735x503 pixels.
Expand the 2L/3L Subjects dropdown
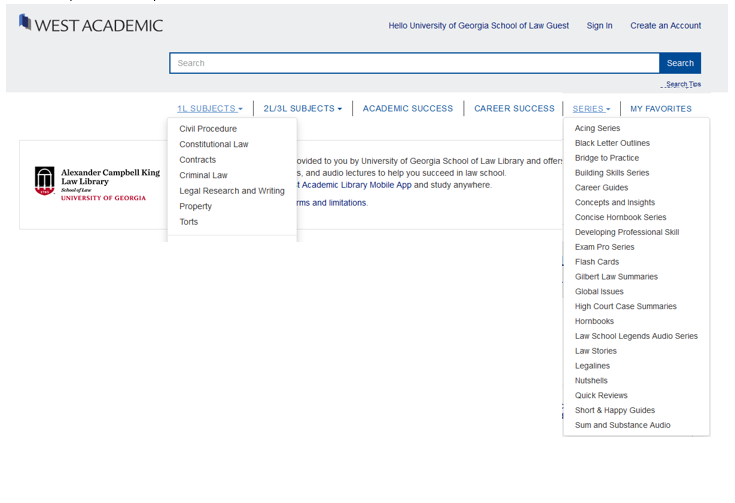pyautogui.click(x=303, y=109)
